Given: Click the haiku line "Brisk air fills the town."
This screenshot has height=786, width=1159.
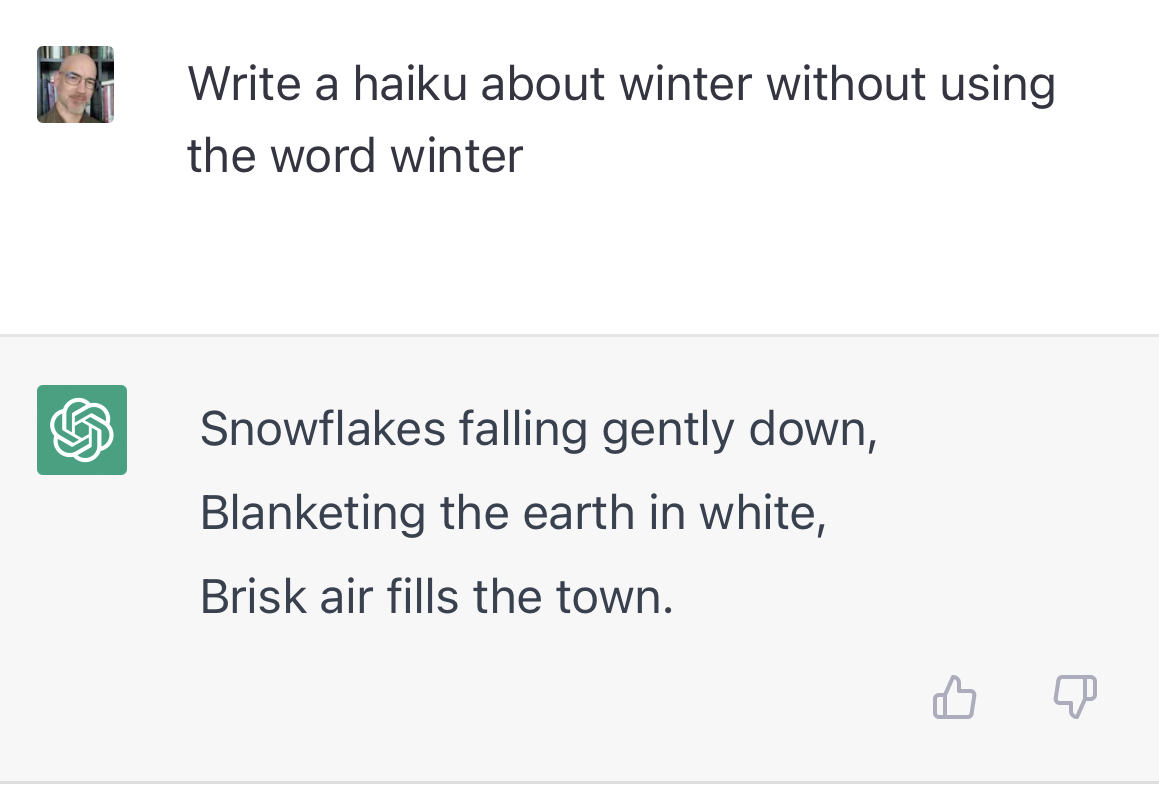Looking at the screenshot, I should (x=437, y=597).
